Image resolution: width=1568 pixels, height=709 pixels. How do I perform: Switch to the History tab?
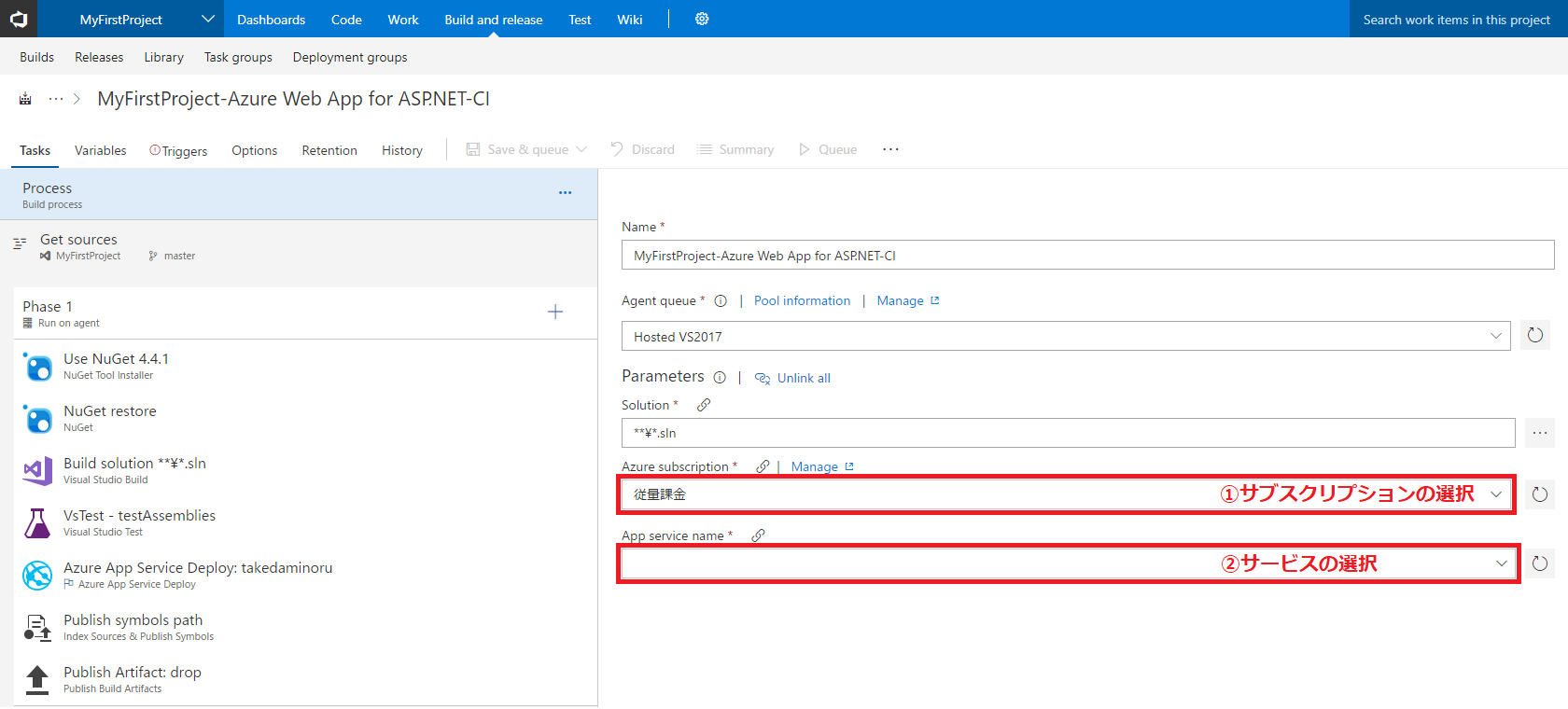tap(402, 150)
